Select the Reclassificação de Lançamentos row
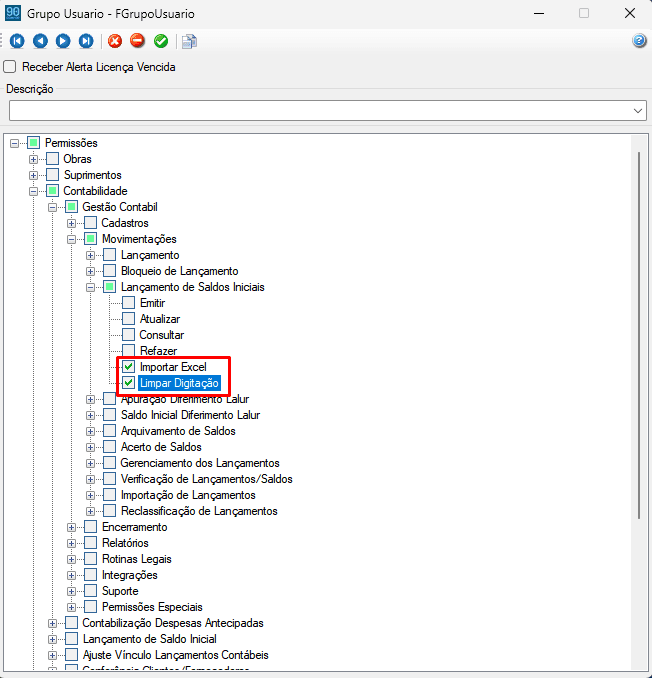This screenshot has width=652, height=678. tap(199, 511)
